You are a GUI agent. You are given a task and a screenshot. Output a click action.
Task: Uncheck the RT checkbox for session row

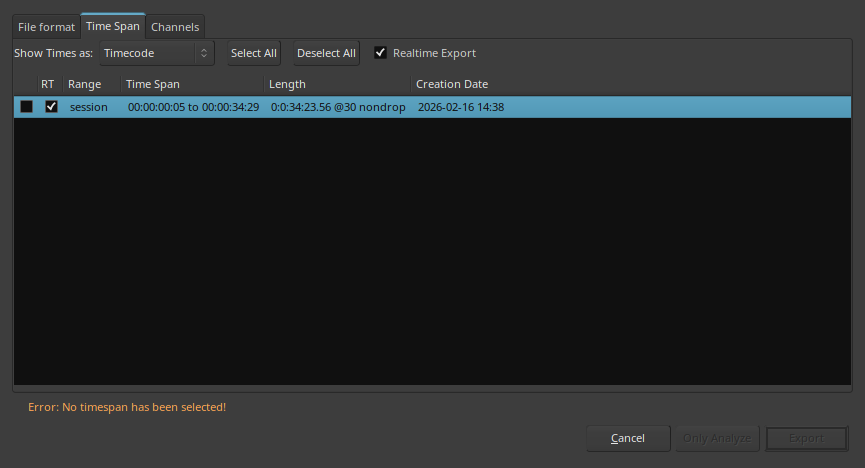51,107
